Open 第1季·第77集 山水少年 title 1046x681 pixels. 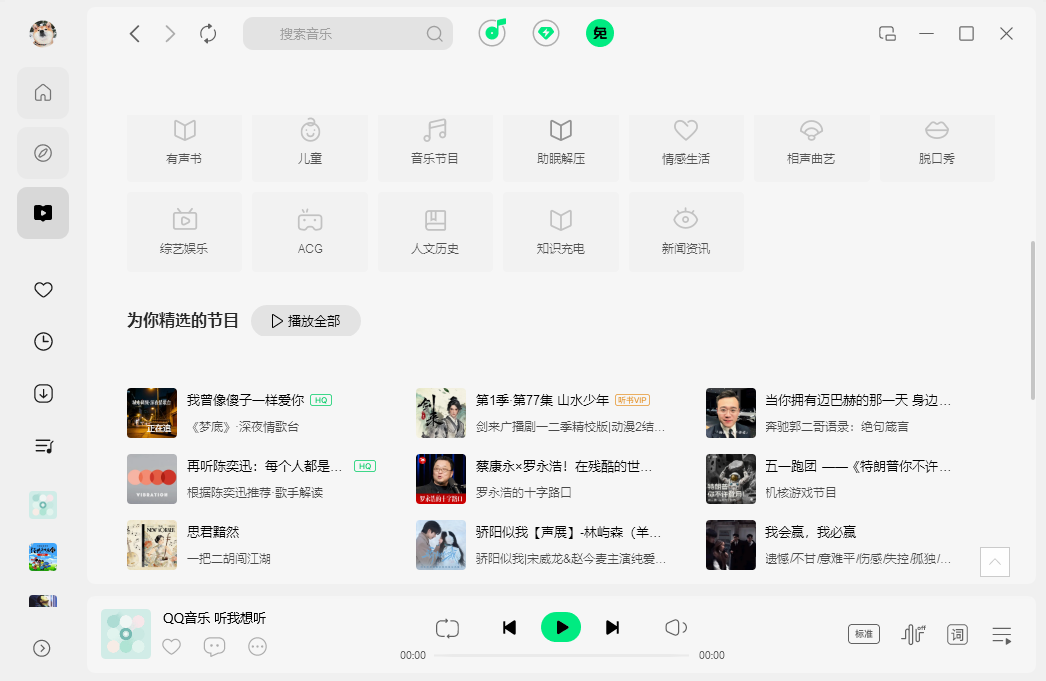pyautogui.click(x=542, y=400)
